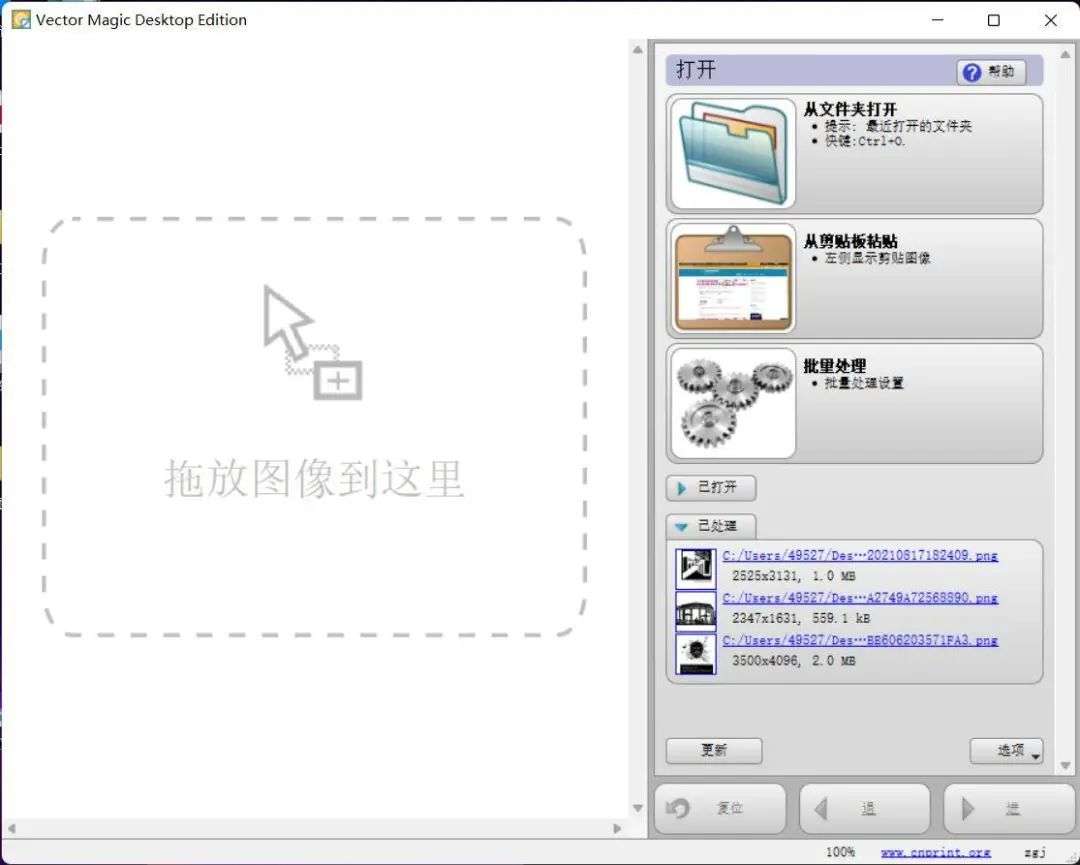
Task: Click thumbnail of the 3500x4096 image
Action: (x=696, y=654)
